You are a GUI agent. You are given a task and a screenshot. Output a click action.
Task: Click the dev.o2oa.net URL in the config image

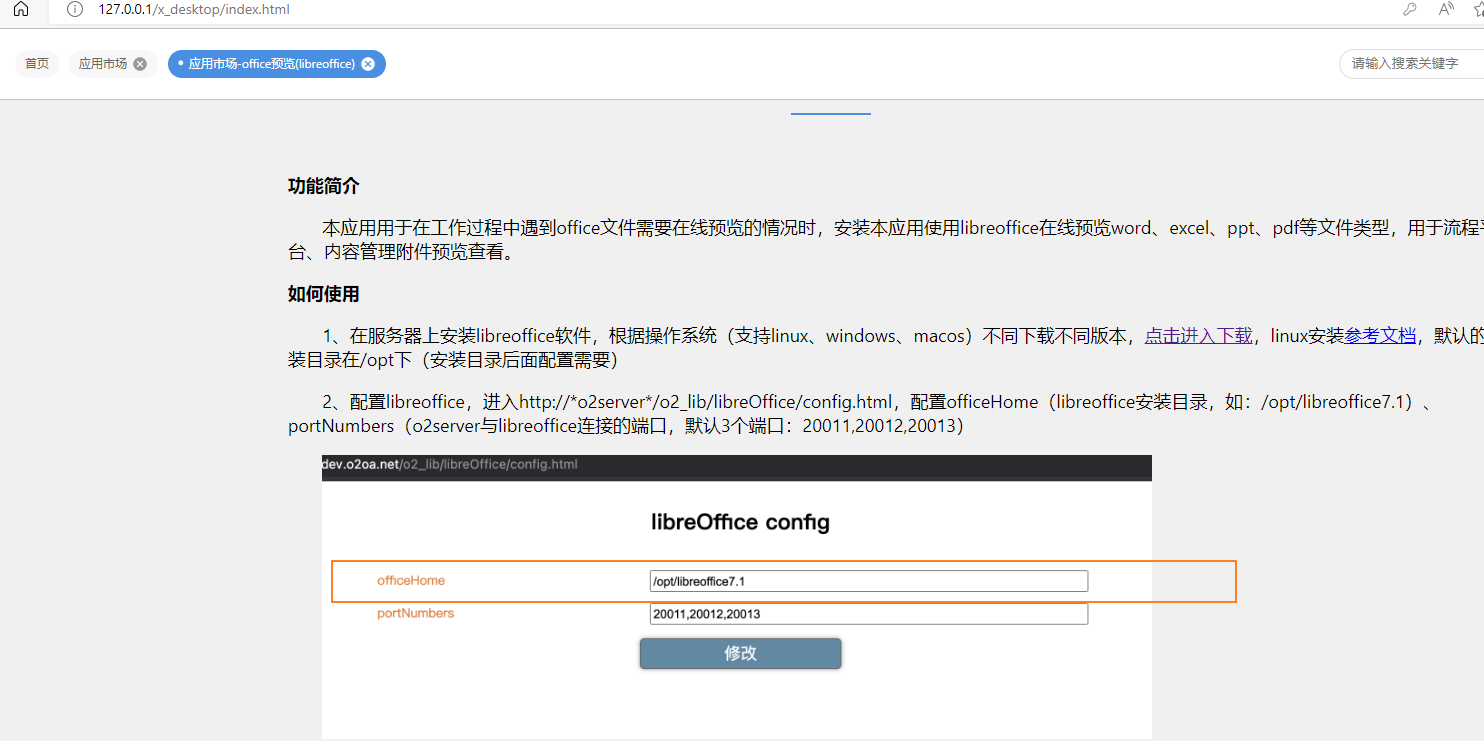[450, 464]
